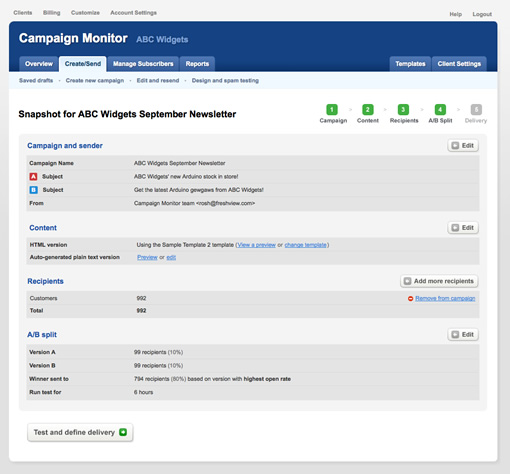
Task: Click Campaign Name value 'ABC Widgets September Newsletter'
Action: (x=180, y=163)
